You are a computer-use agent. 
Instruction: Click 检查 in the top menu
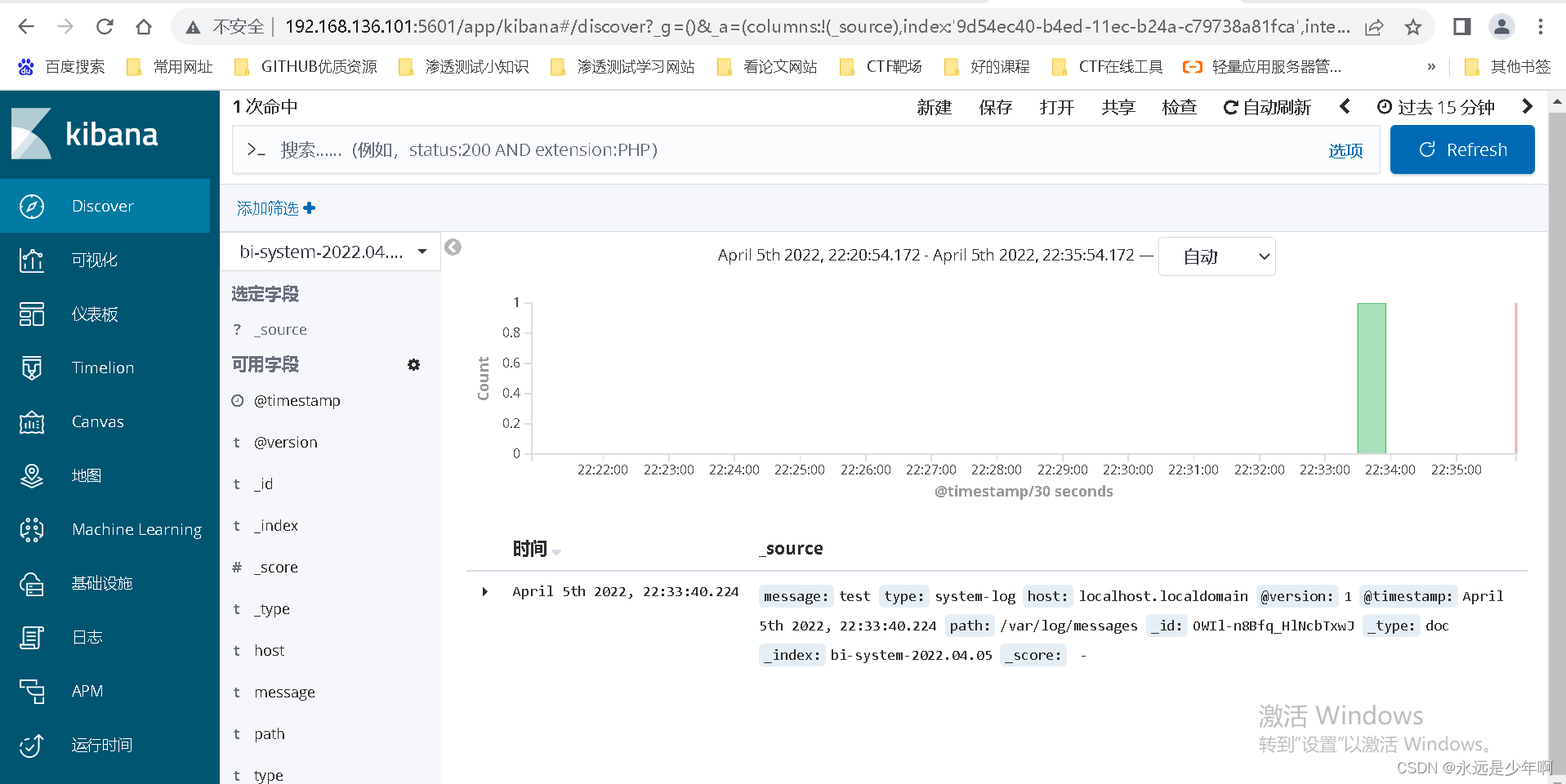pyautogui.click(x=1180, y=107)
